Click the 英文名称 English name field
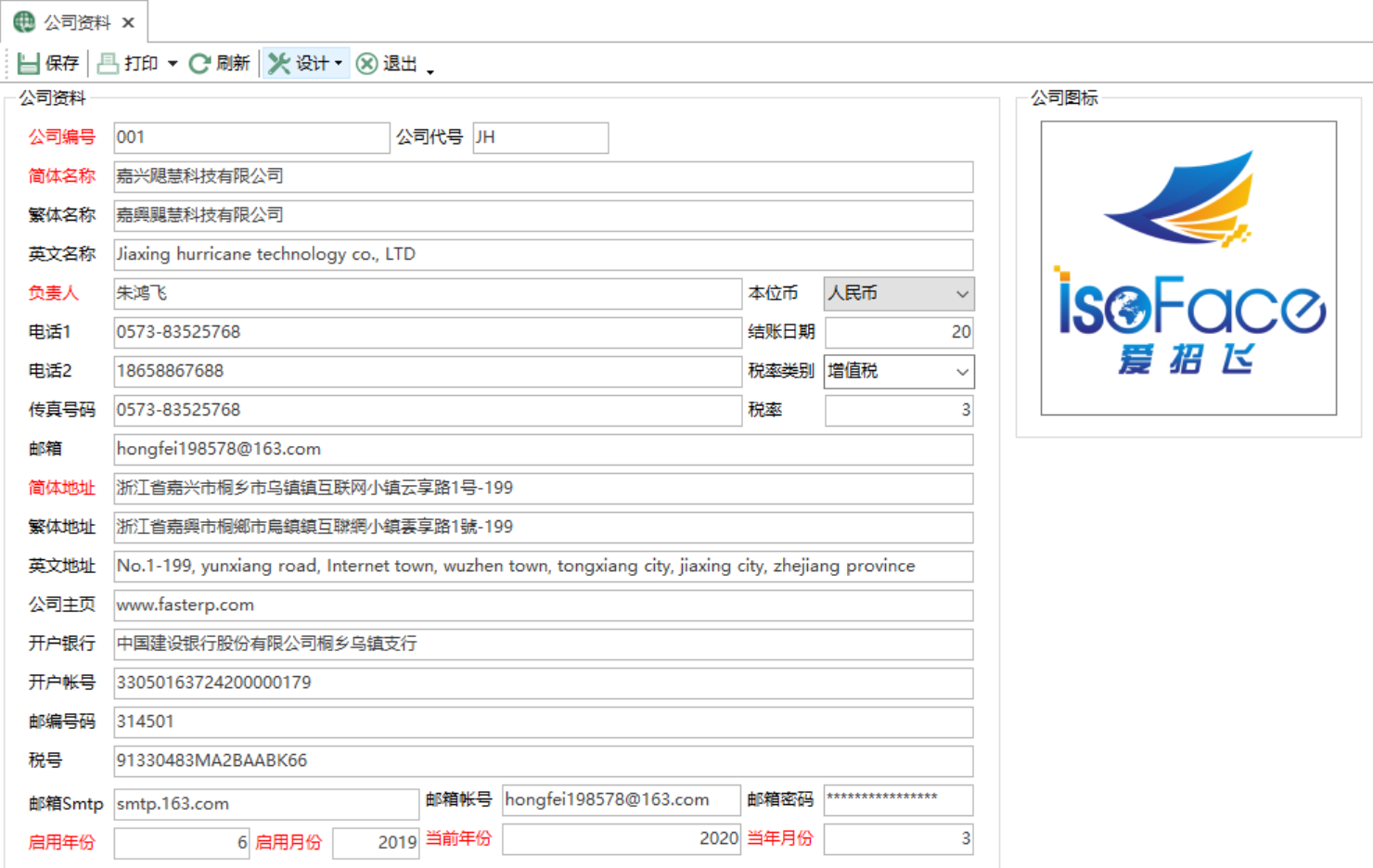This screenshot has height=868, width=1373. click(x=544, y=254)
